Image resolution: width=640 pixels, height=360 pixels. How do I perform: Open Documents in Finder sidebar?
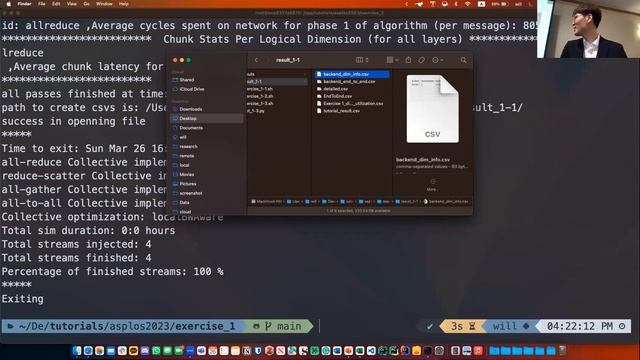tap(191, 128)
